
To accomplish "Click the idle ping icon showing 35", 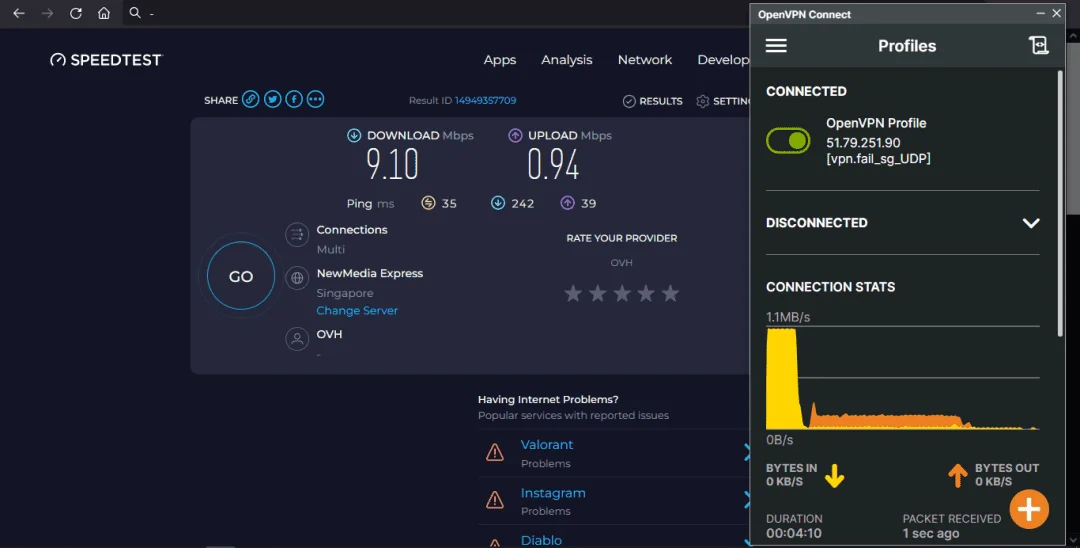I will pos(428,203).
